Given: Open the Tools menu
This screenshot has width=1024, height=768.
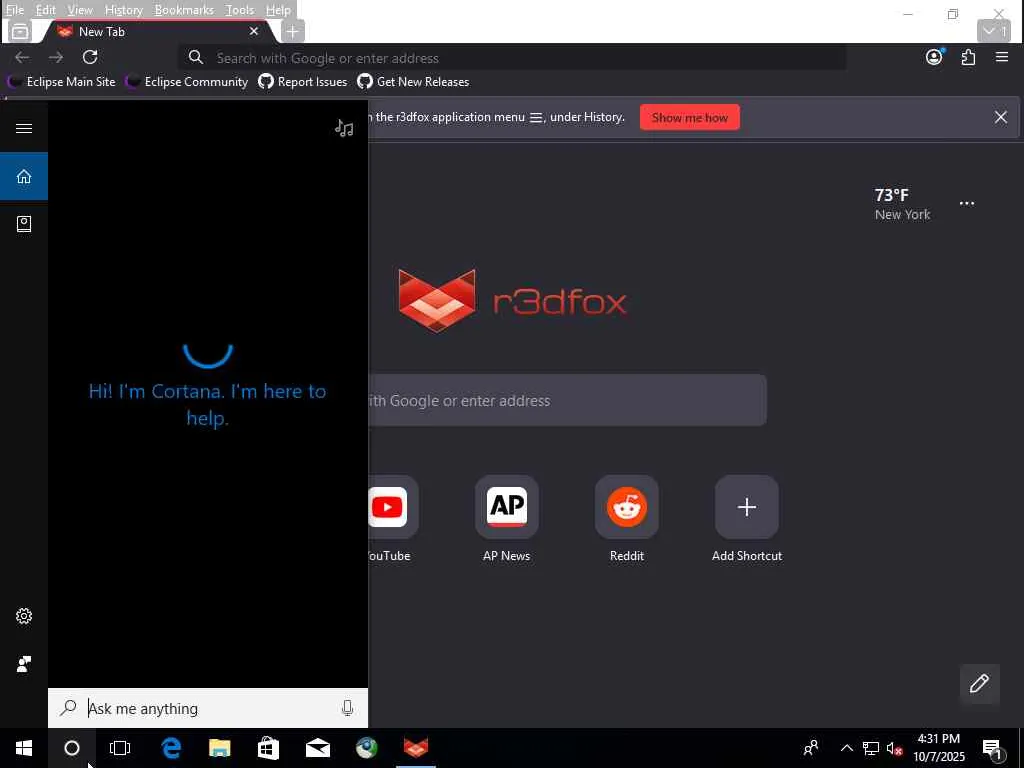Looking at the screenshot, I should coord(240,10).
